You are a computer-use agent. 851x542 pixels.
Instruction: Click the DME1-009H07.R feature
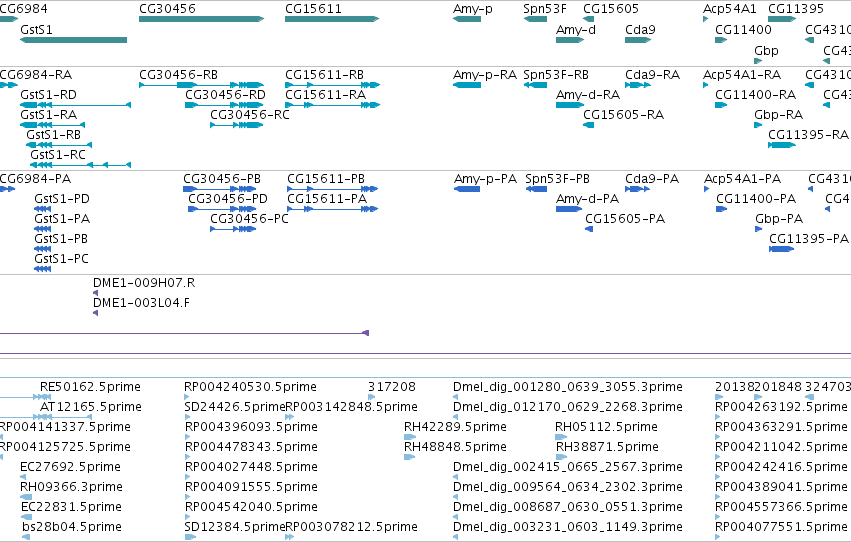pyautogui.click(x=144, y=283)
